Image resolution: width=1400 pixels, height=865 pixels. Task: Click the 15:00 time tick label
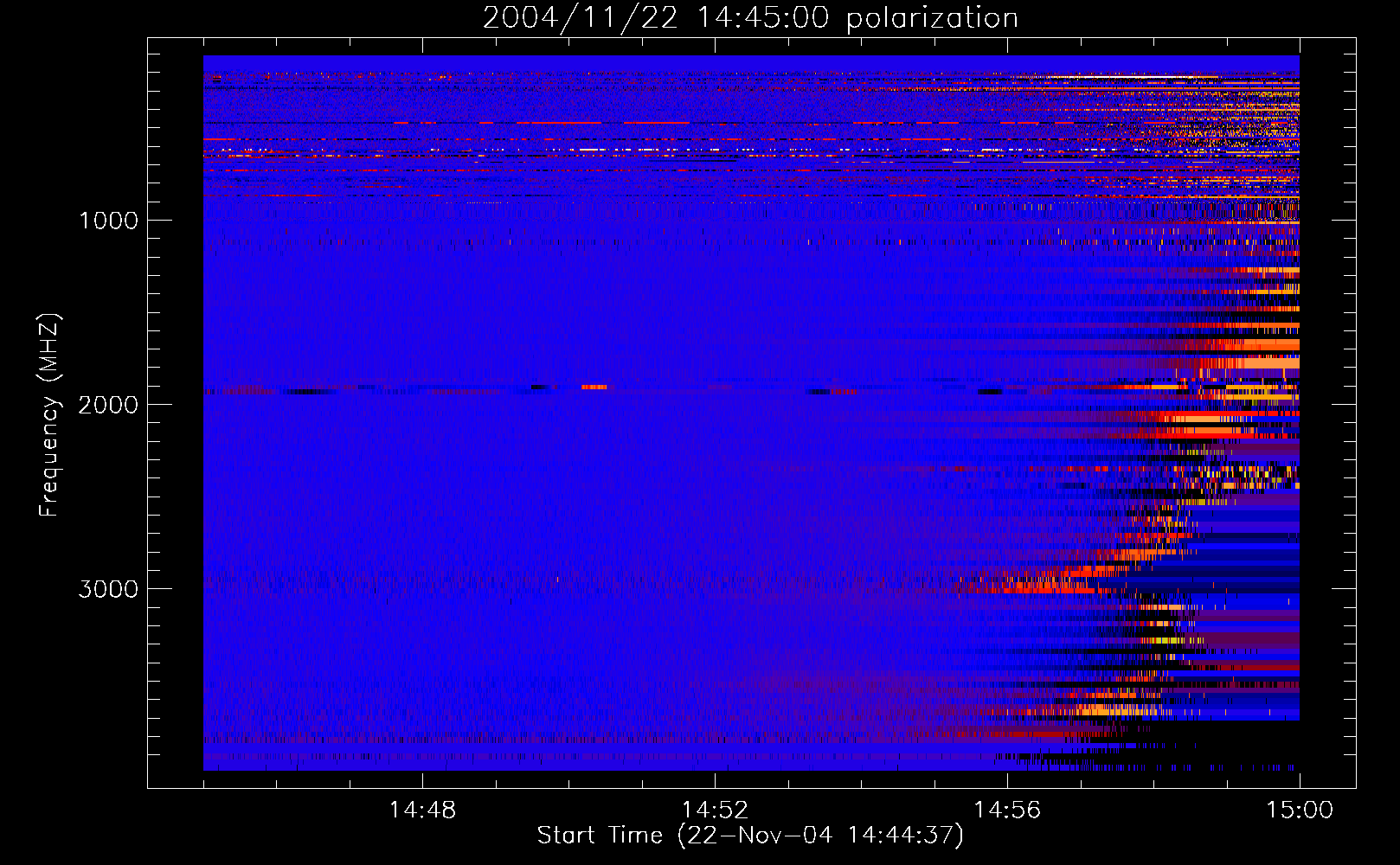pyautogui.click(x=1300, y=811)
